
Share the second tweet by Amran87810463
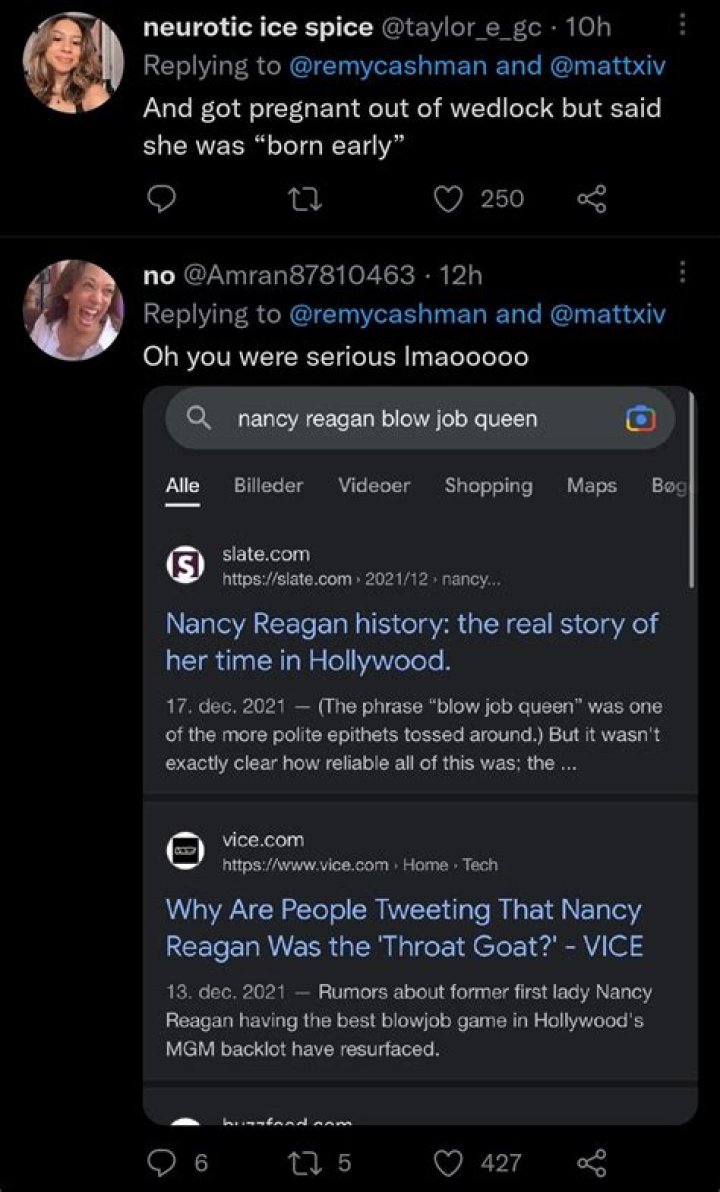592,1163
